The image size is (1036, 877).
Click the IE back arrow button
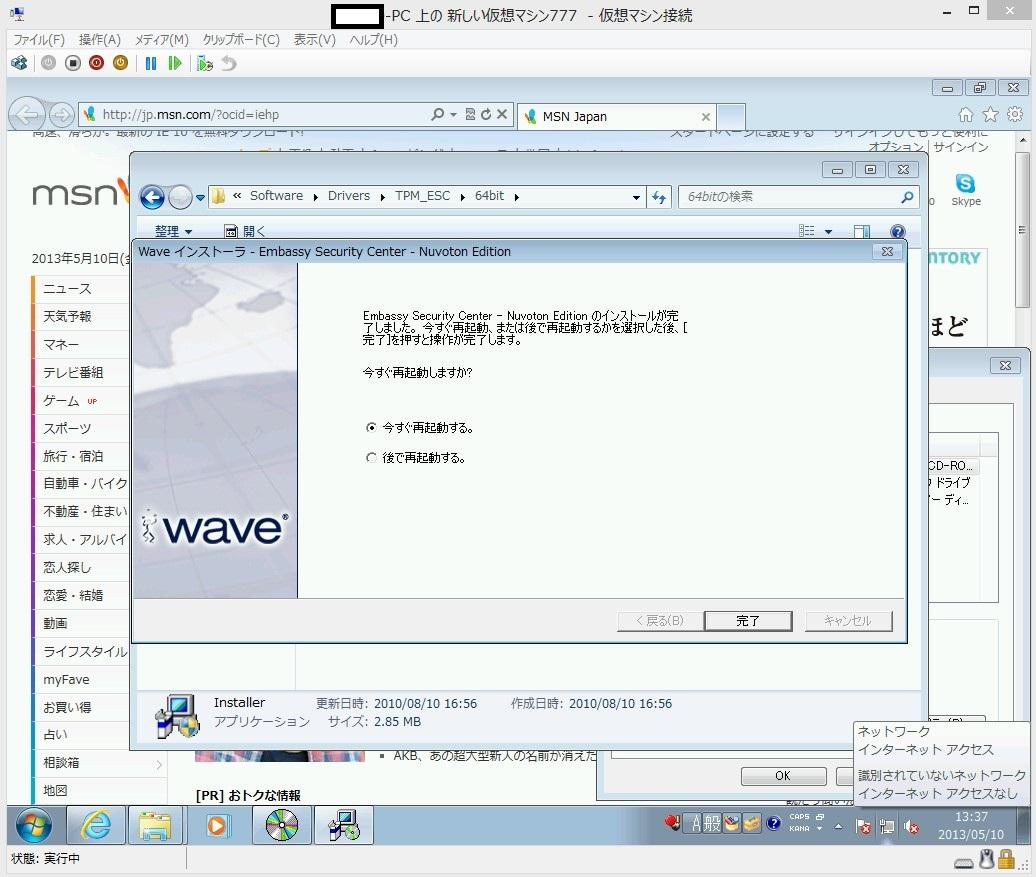[x=27, y=115]
